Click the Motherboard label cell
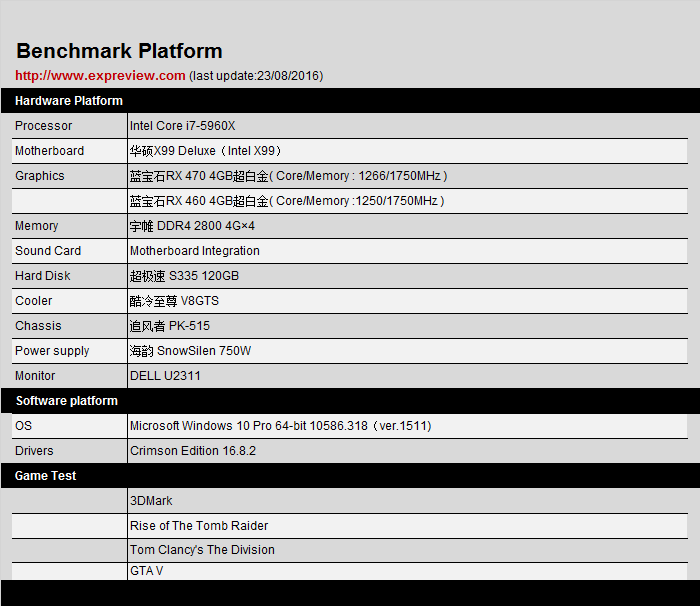 [x=70, y=151]
